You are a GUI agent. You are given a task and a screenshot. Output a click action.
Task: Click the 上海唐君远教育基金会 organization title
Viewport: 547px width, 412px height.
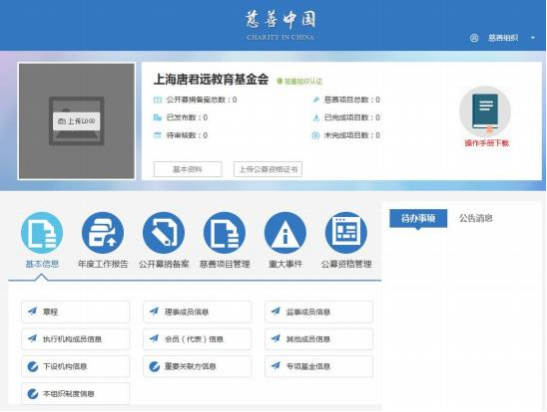211,80
